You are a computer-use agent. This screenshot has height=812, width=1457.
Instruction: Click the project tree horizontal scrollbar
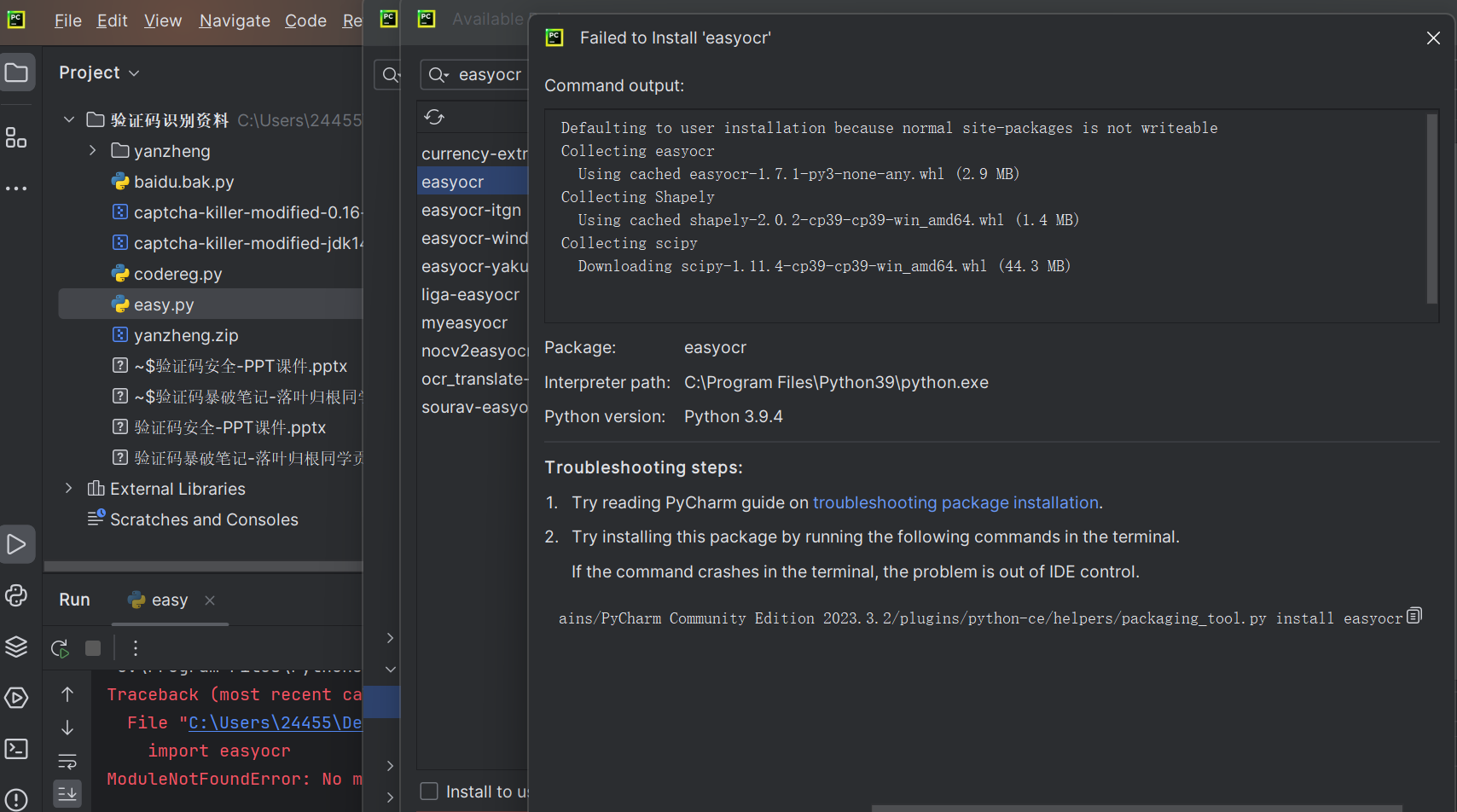[x=203, y=566]
